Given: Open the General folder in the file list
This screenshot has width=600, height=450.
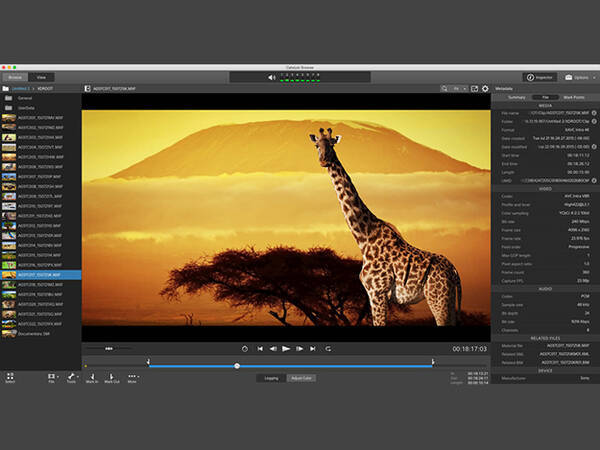Looking at the screenshot, I should point(25,98).
